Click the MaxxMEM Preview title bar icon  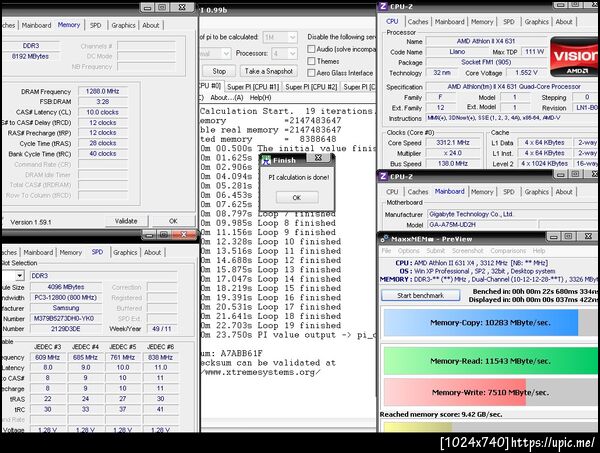(x=385, y=239)
